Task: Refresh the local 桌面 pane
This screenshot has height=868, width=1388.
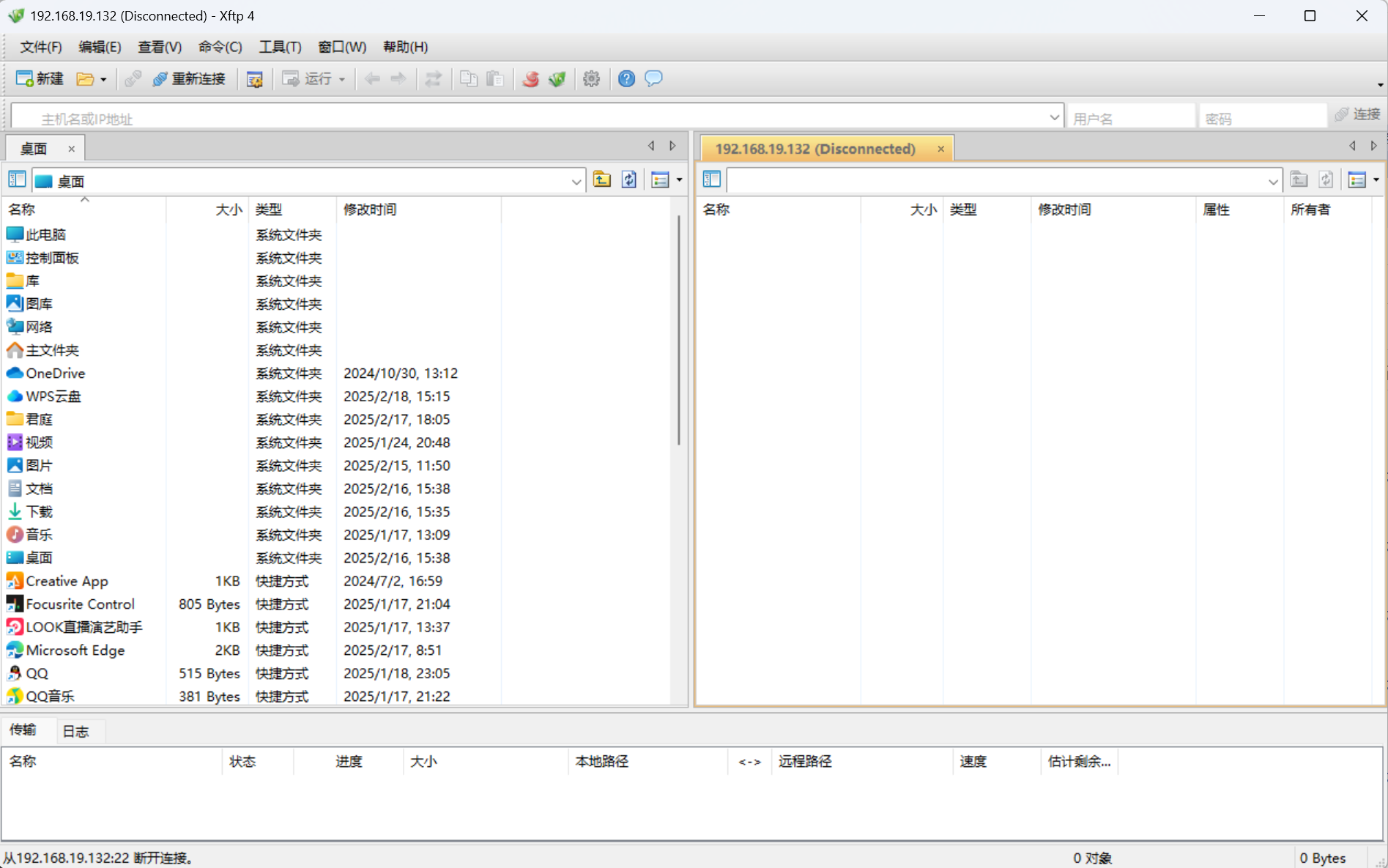Action: click(629, 179)
